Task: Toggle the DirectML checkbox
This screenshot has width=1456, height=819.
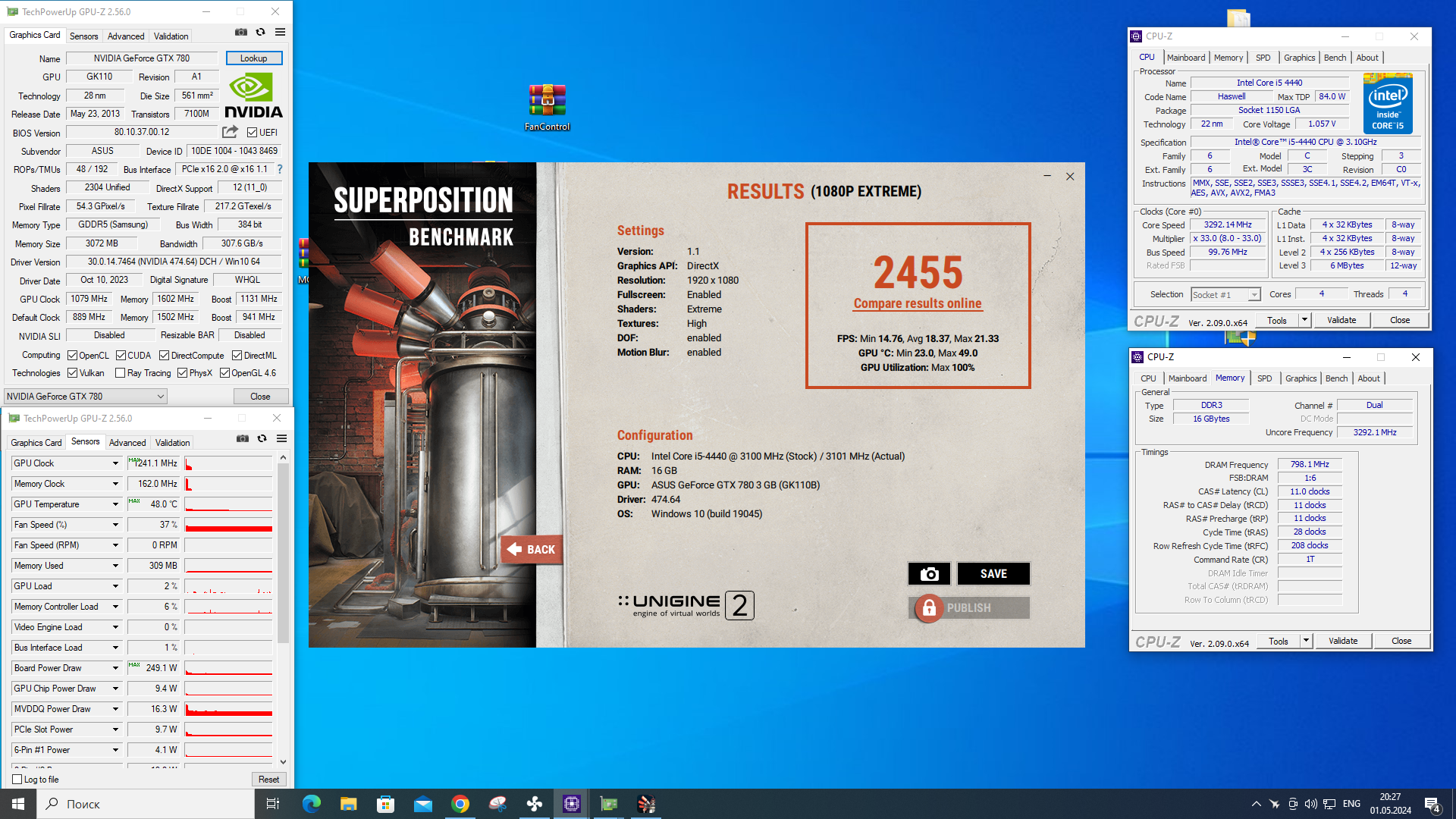Action: click(x=237, y=355)
